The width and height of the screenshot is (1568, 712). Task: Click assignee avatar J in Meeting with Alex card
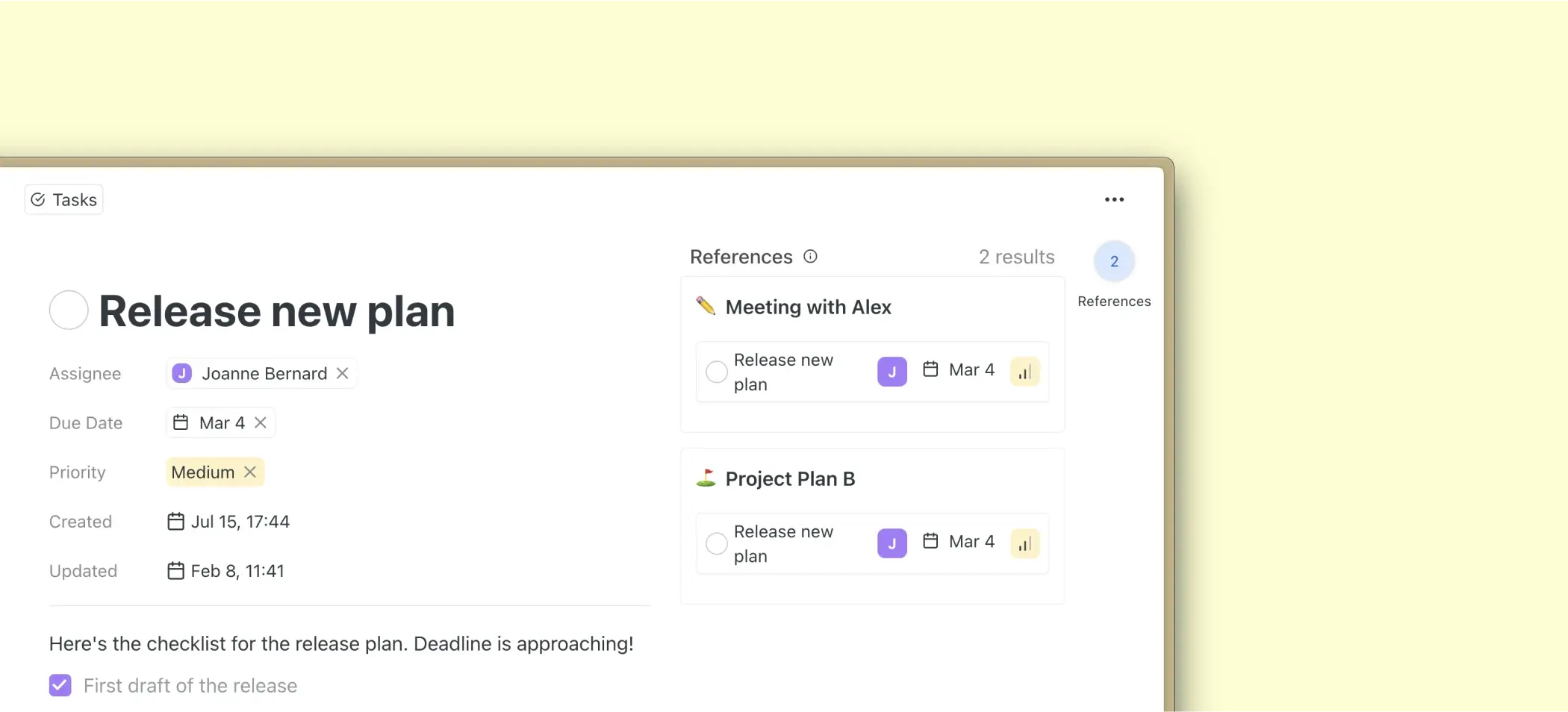pos(892,372)
